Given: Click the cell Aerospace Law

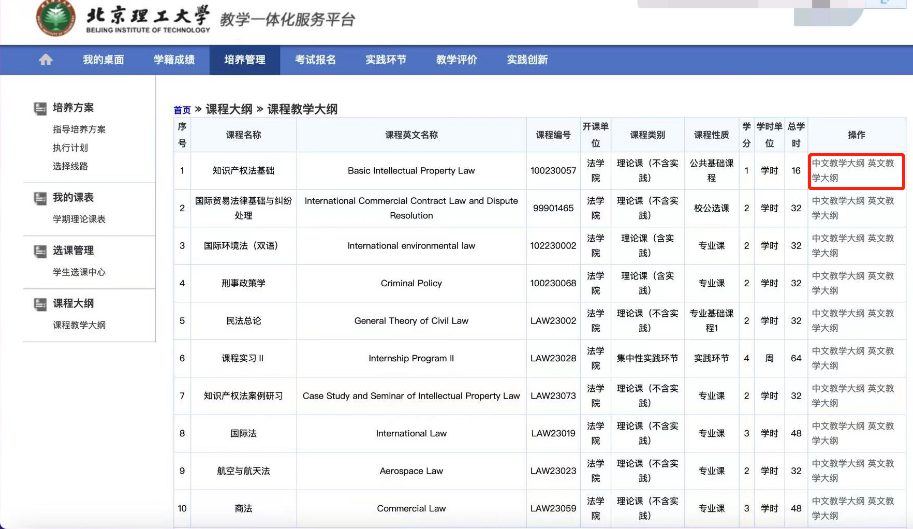Looking at the screenshot, I should point(411,471).
